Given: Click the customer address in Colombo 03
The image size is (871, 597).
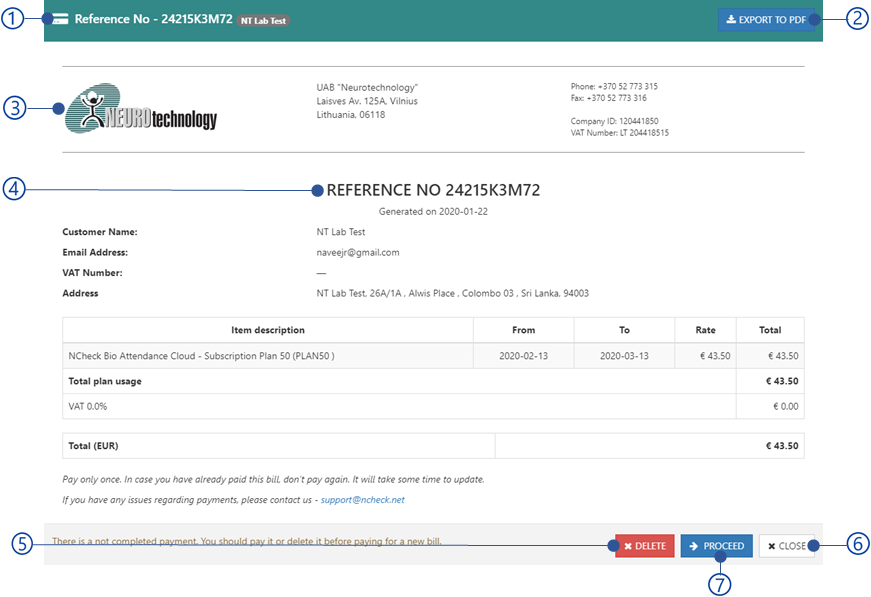Looking at the screenshot, I should (x=452, y=293).
